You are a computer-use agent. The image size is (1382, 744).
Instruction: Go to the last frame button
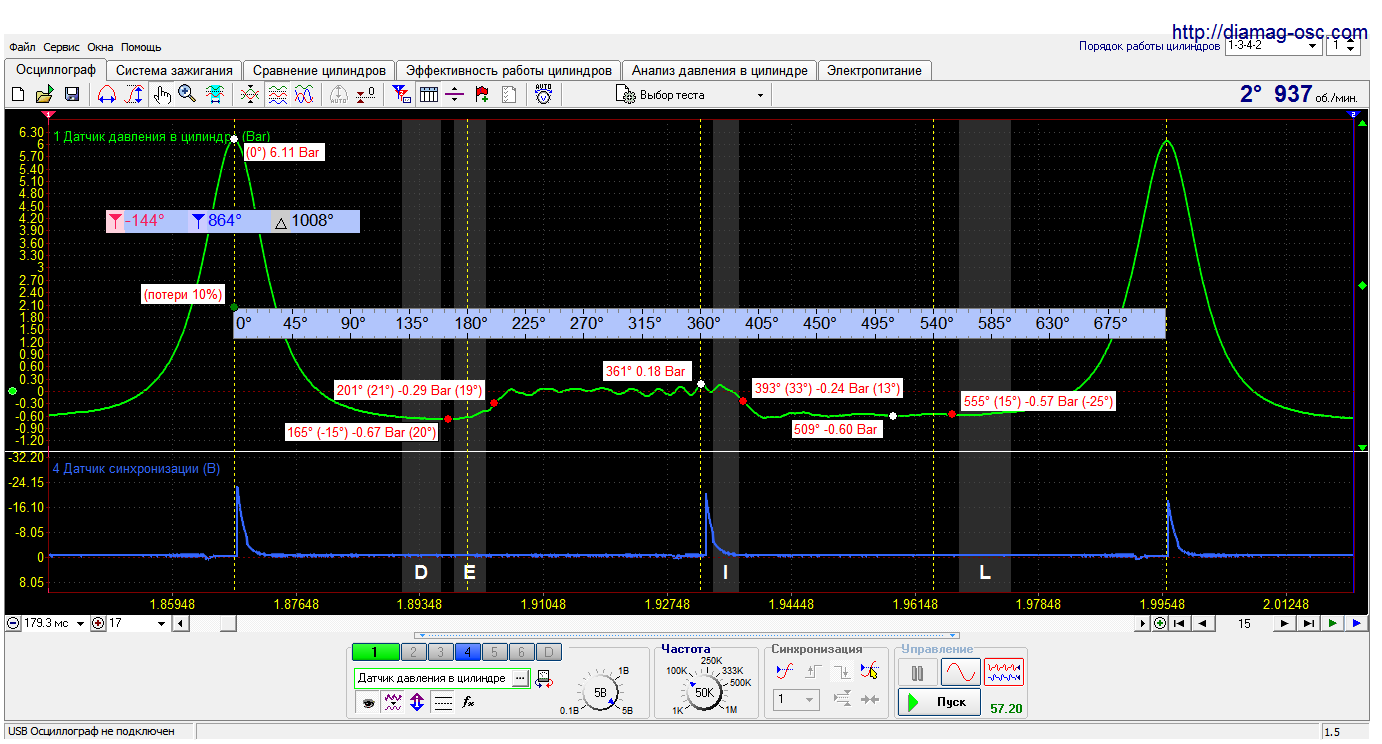pos(1309,623)
